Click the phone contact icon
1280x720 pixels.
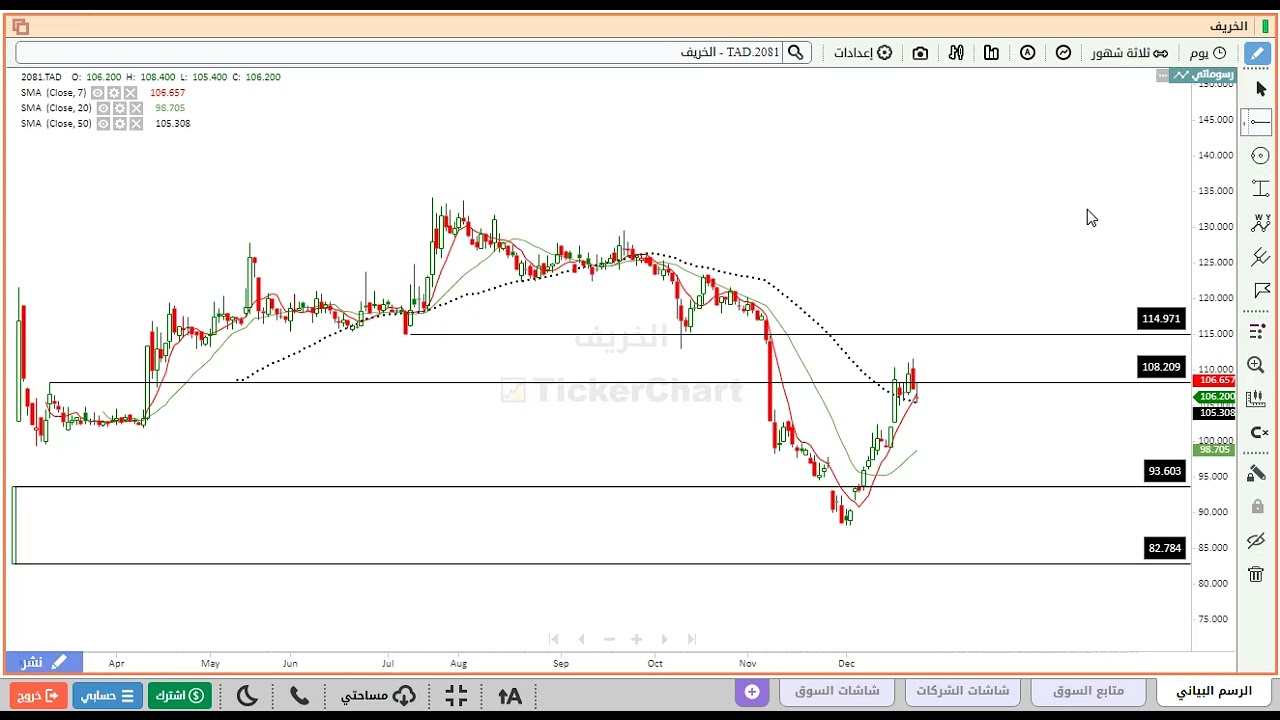(299, 695)
